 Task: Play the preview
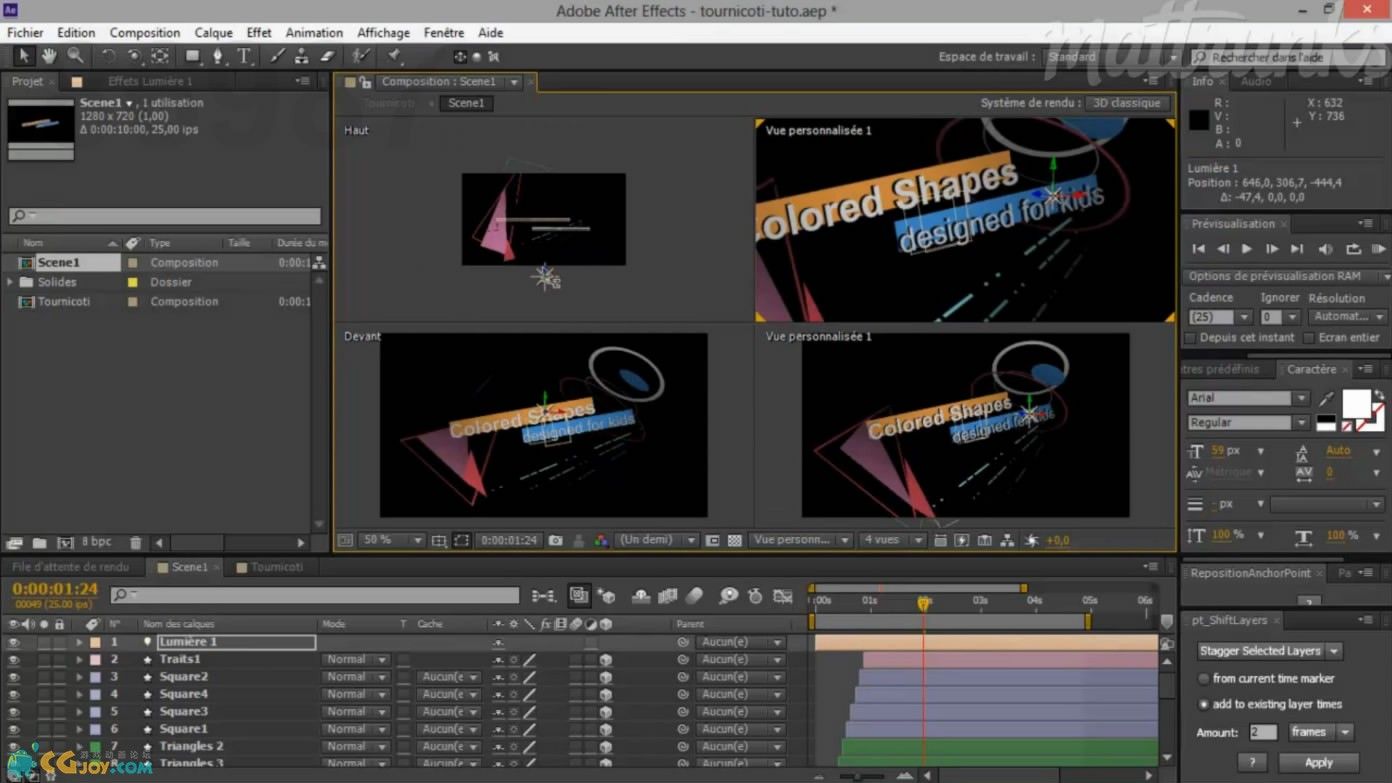pos(1246,249)
